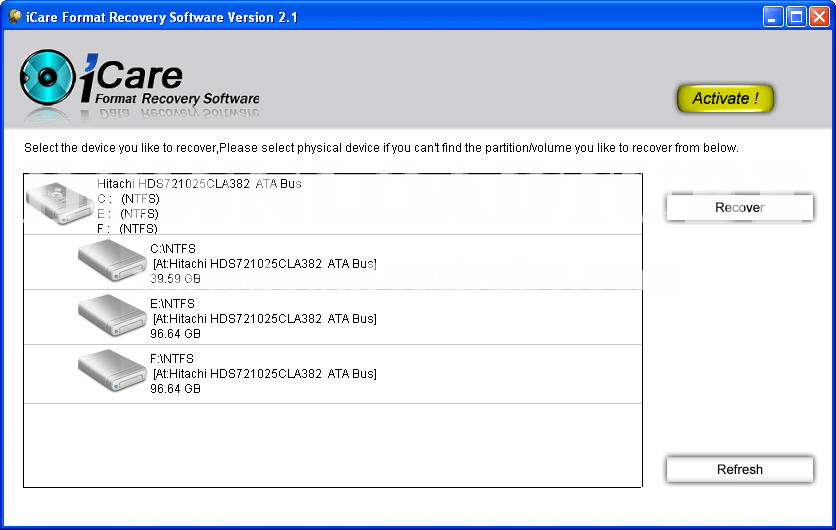Click the 'C : (NTFS)' line under Hitachi device
This screenshot has height=530, width=836.
tap(128, 199)
